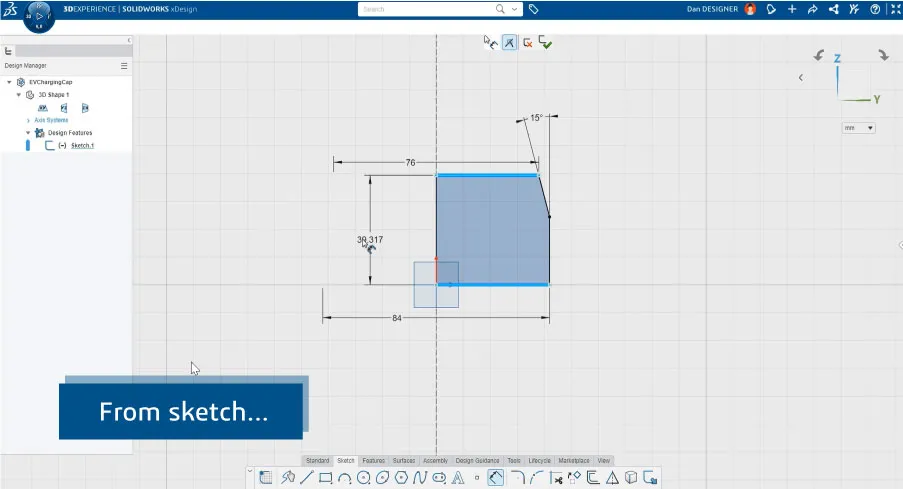Image resolution: width=903 pixels, height=489 pixels.
Task: Select the Point sketch tool
Action: point(477,477)
